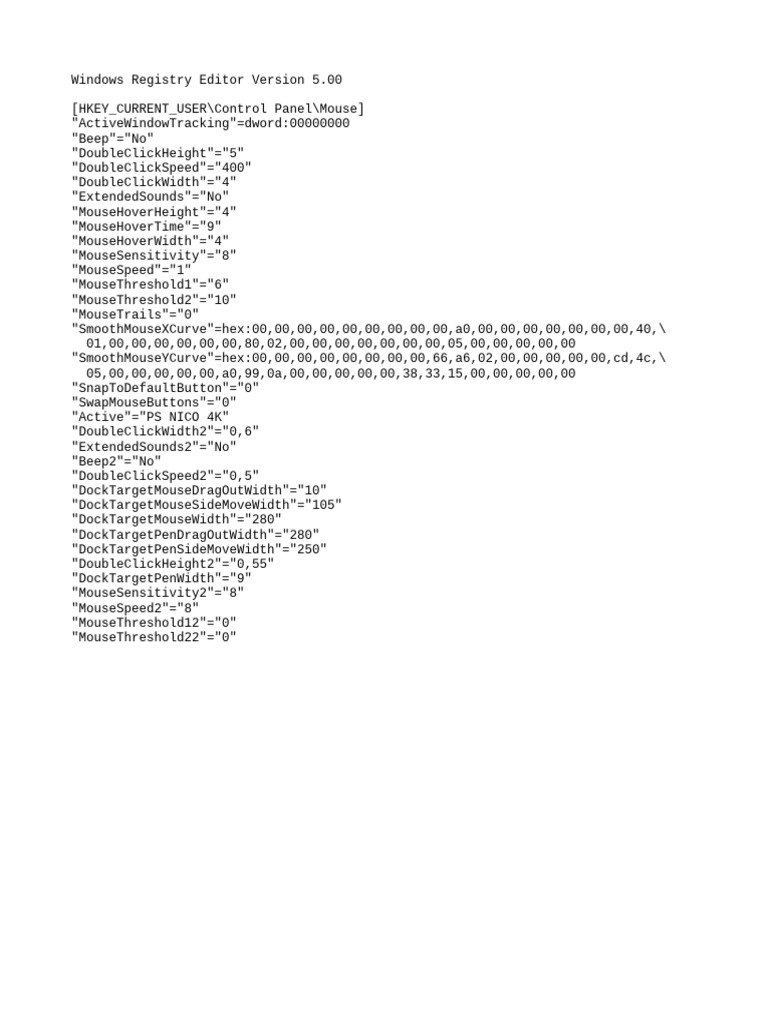Click the MouseThreshold2 "10" line
Image resolution: width=768 pixels, height=1024 pixels.
[153, 300]
